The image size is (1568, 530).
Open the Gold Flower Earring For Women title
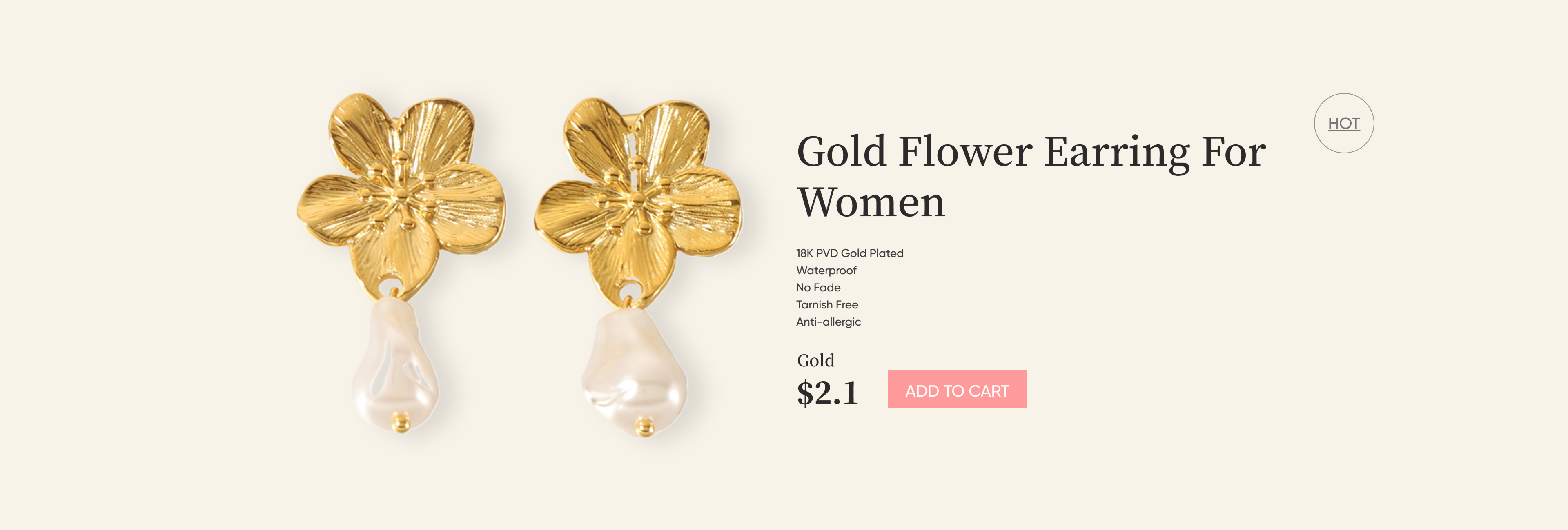tap(1031, 177)
